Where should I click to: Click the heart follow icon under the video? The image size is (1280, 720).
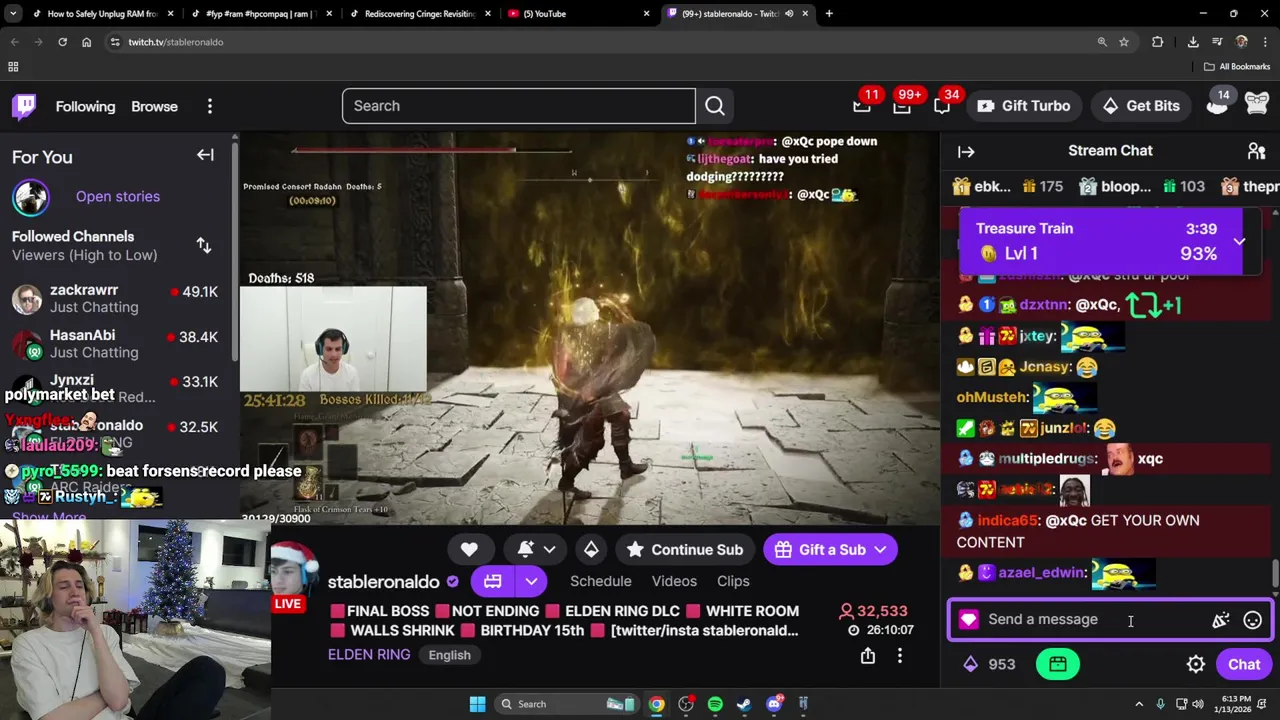point(469,549)
